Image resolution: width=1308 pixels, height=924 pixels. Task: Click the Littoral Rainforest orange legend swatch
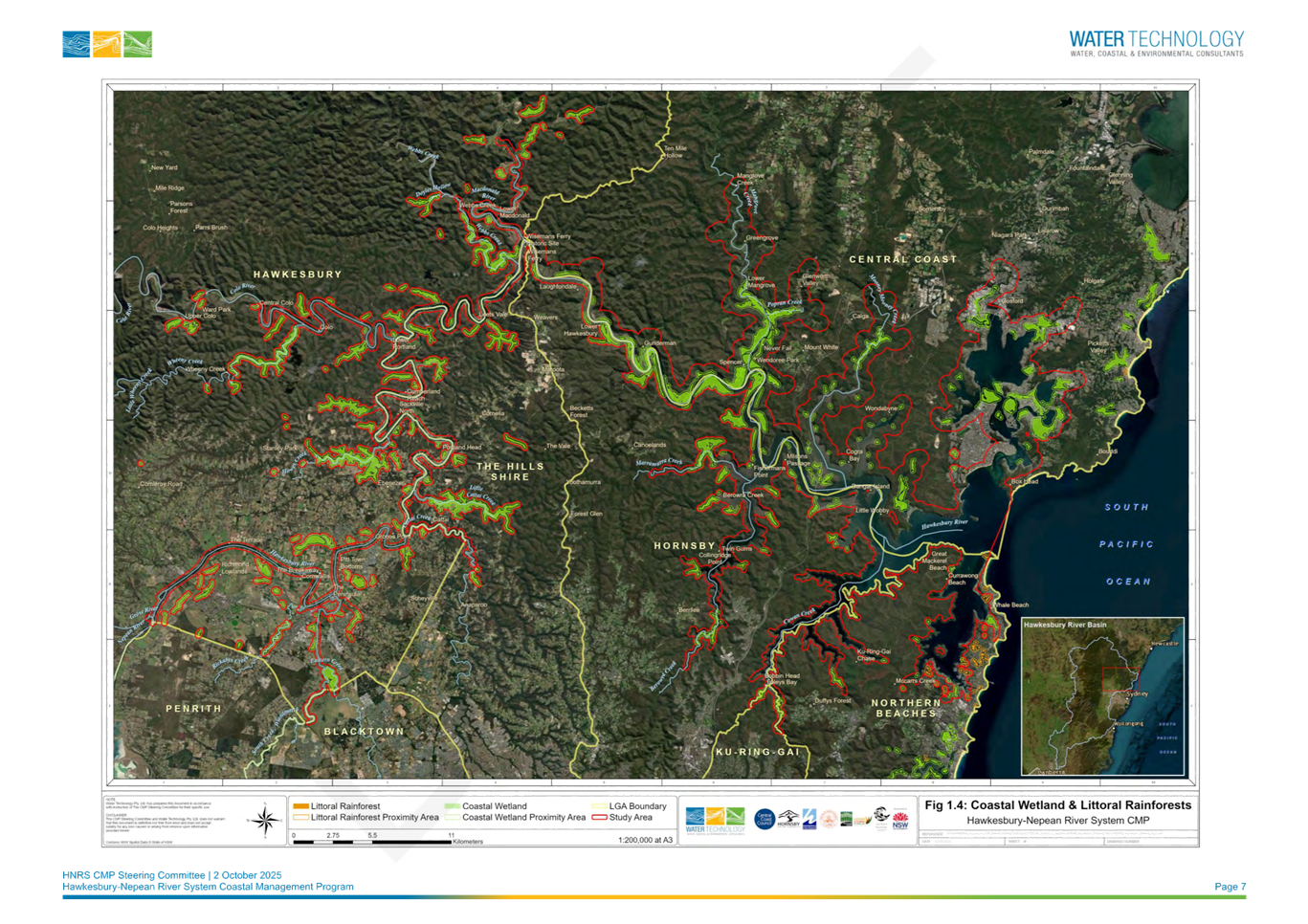[300, 806]
